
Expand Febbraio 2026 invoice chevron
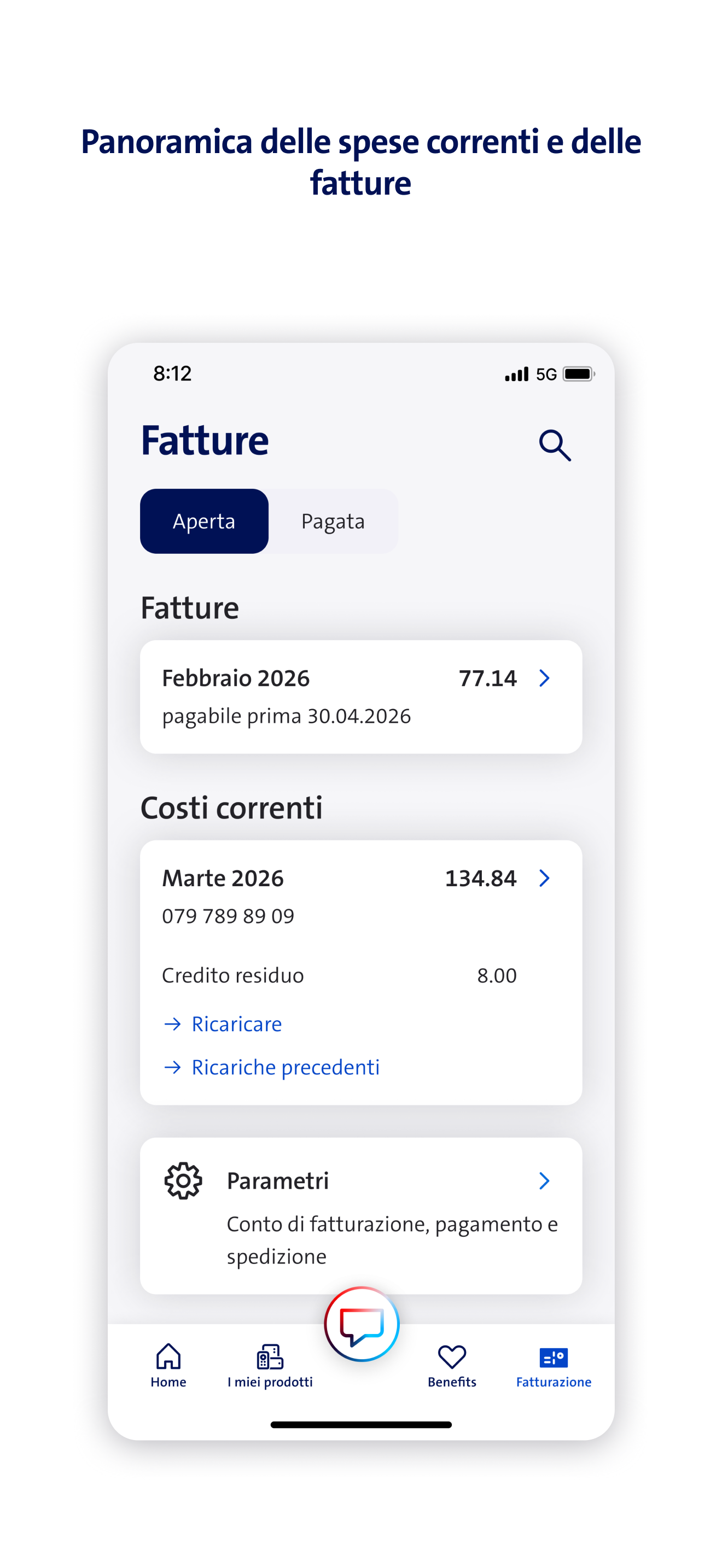(544, 678)
